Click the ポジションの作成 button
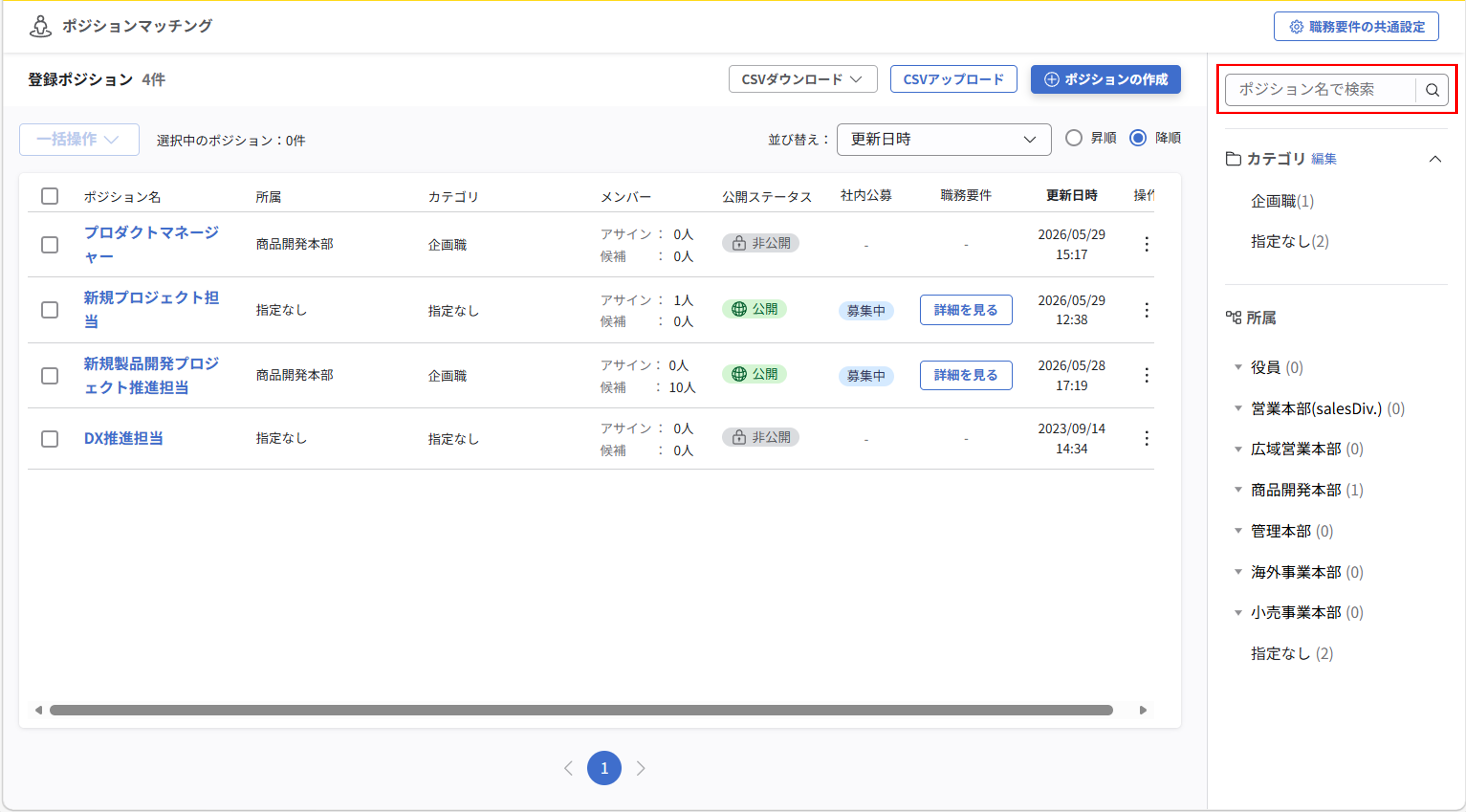Screen dimensions: 1466x812 (x=1105, y=79)
